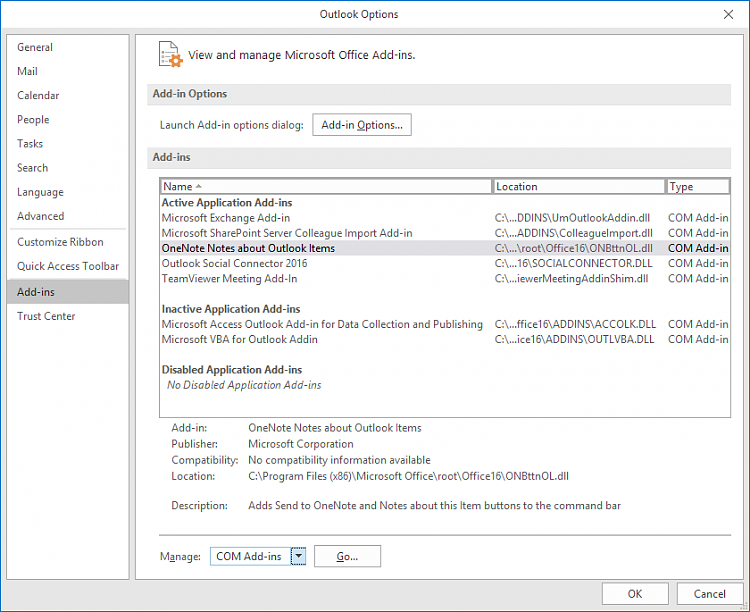Screen dimensions: 750x612
Task: Select Outlook Social Connector 2016 entry
Action: (x=235, y=263)
